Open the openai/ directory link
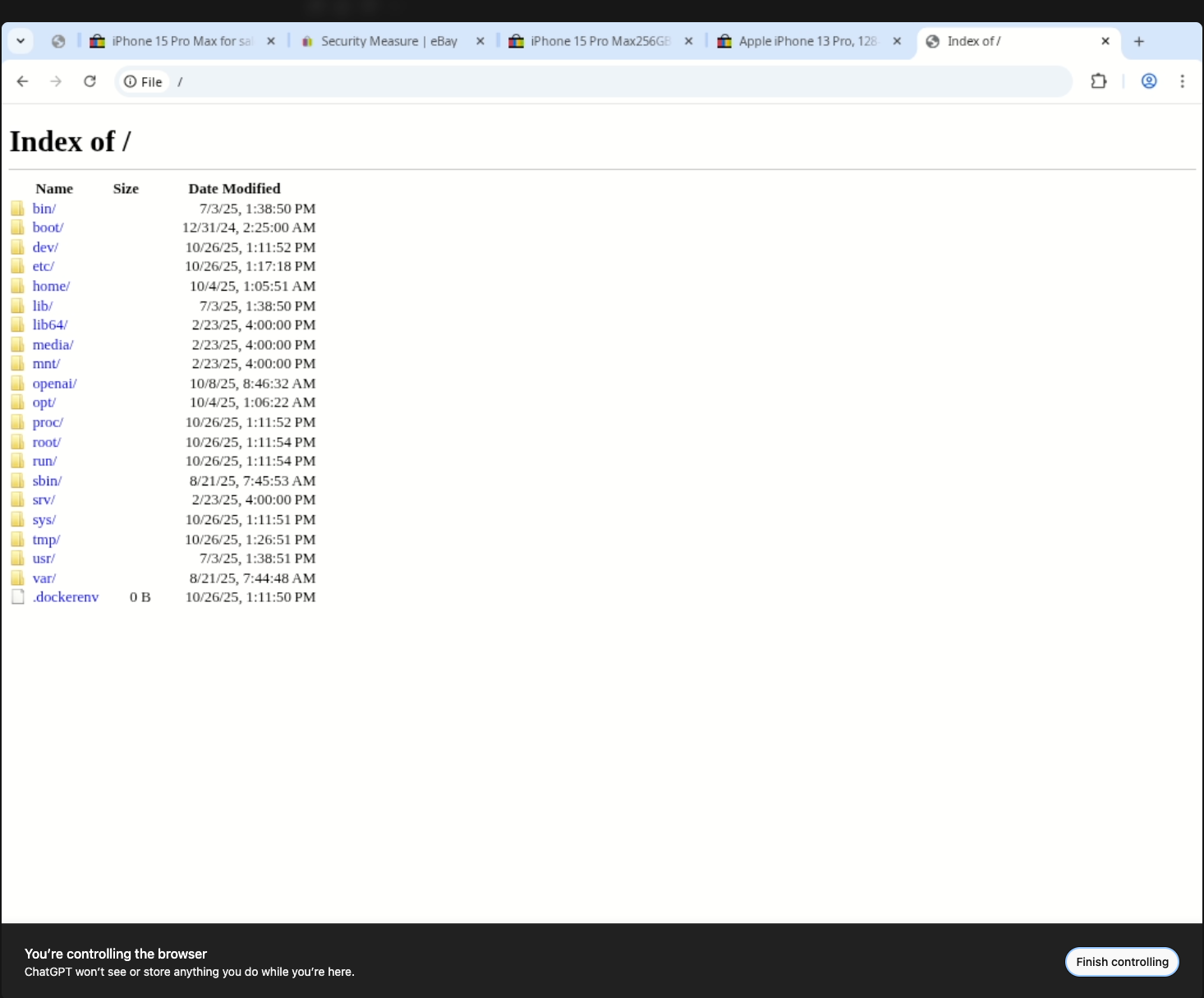Screen dimensions: 1204x998 [54, 383]
